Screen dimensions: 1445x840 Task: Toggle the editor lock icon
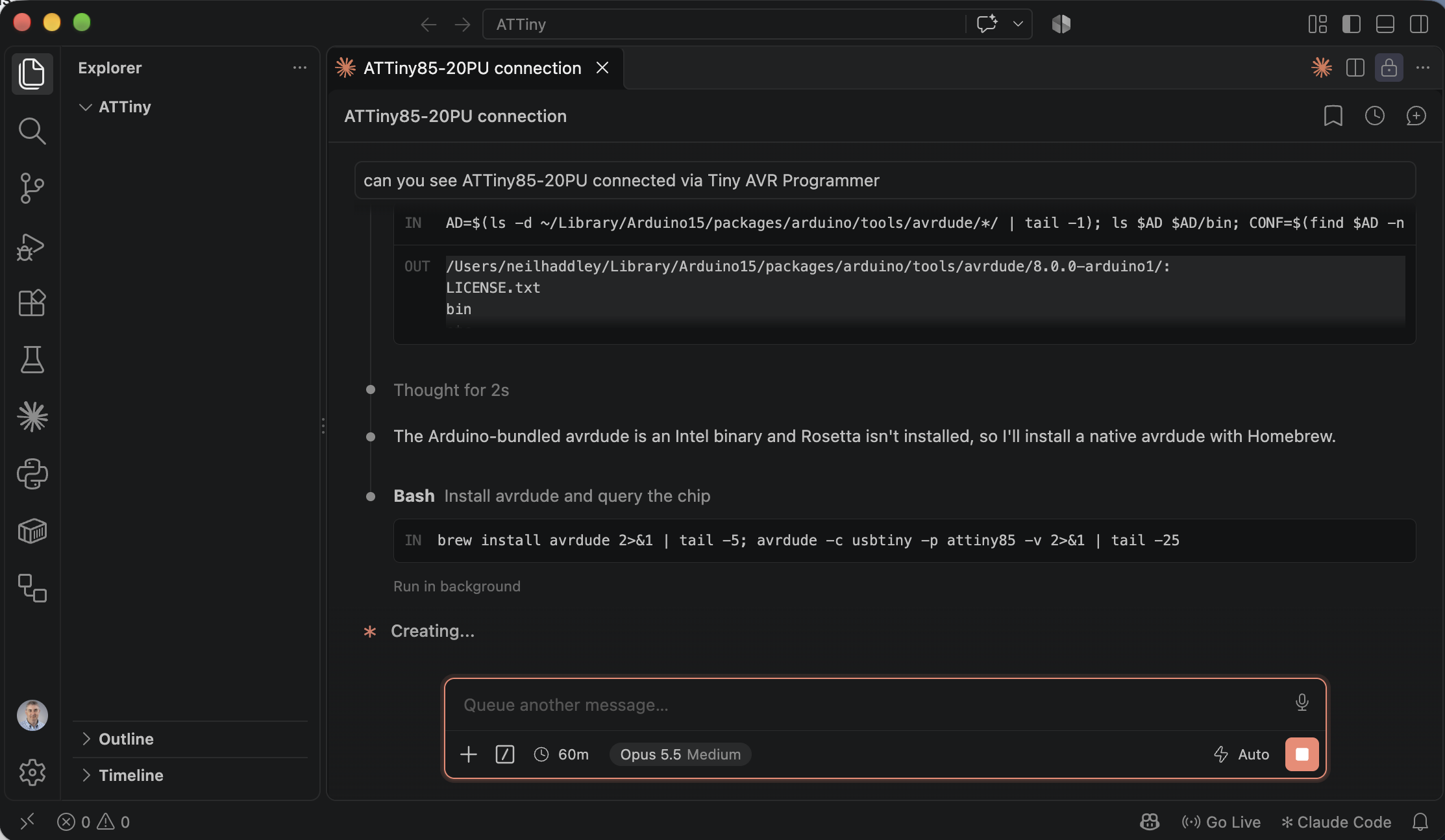click(x=1389, y=68)
